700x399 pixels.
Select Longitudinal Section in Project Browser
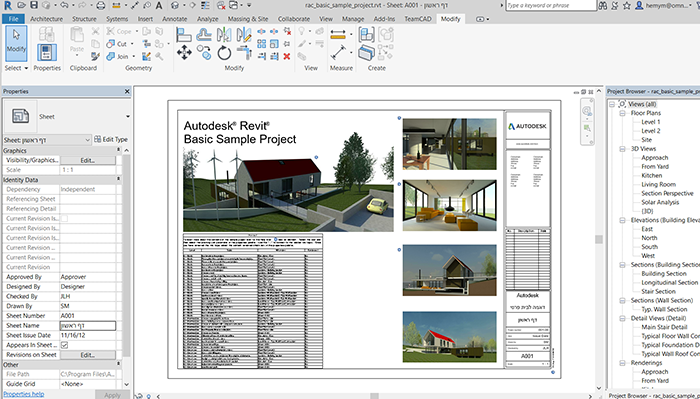pos(669,283)
